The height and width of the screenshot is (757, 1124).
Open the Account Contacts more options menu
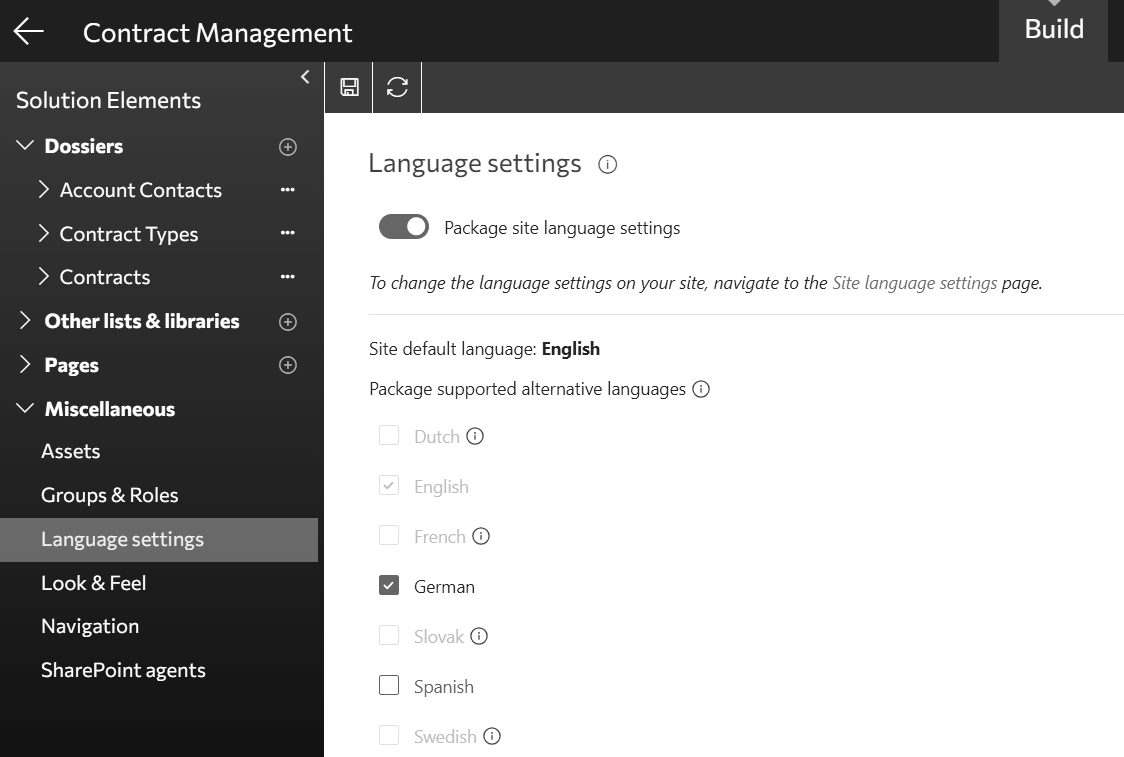pyautogui.click(x=288, y=190)
